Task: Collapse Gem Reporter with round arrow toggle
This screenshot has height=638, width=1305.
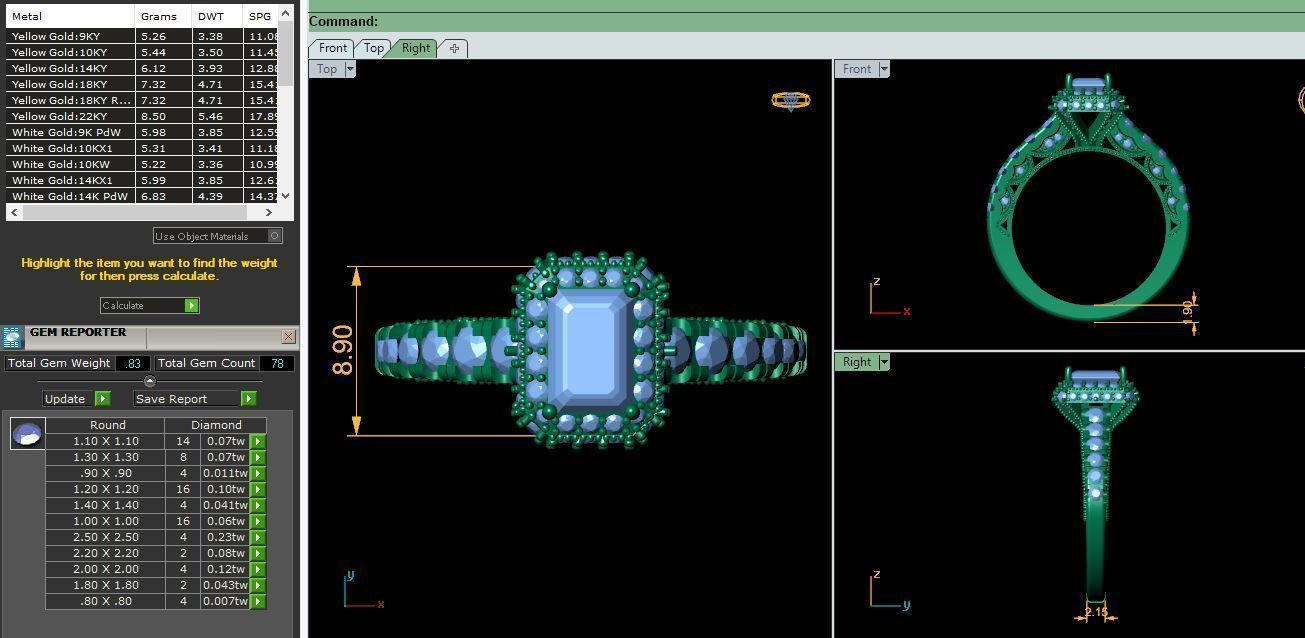Action: [150, 381]
